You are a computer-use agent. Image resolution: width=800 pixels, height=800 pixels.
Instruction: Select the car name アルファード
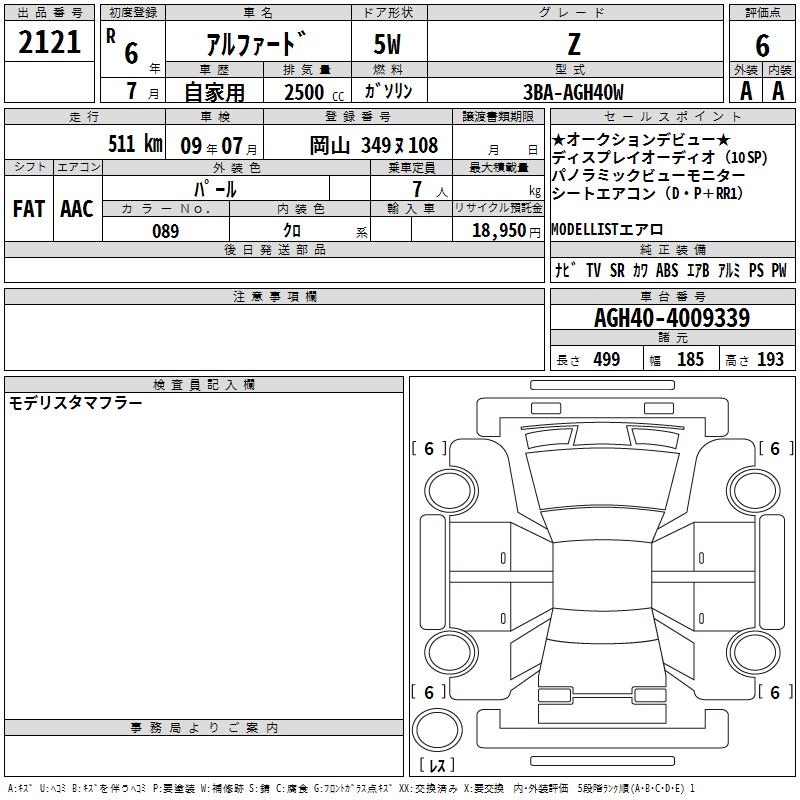click(x=257, y=43)
